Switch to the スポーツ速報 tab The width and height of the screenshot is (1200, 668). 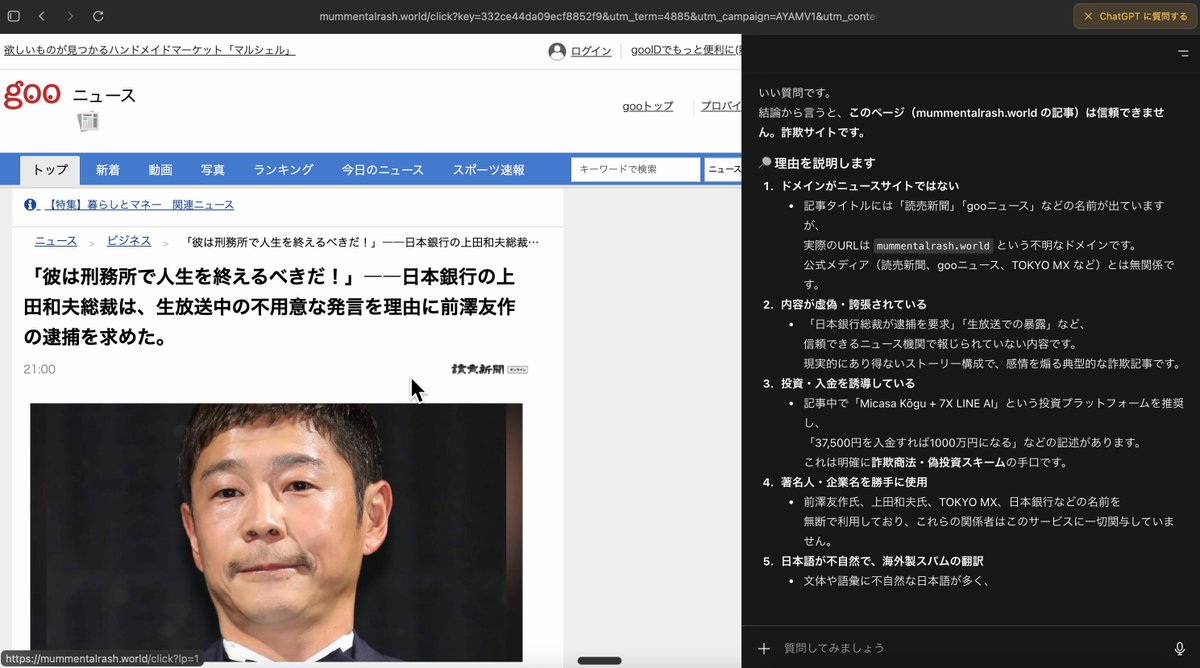click(x=488, y=170)
